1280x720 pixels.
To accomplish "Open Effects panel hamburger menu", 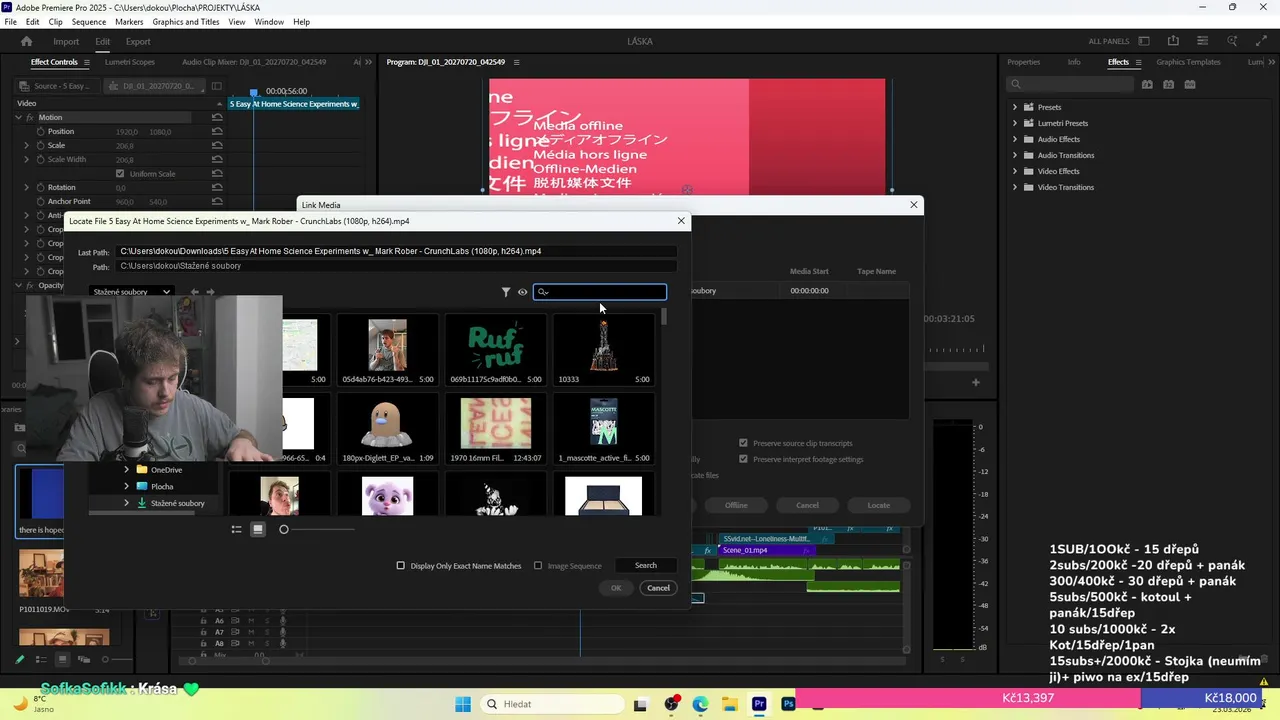I will coord(1138,62).
